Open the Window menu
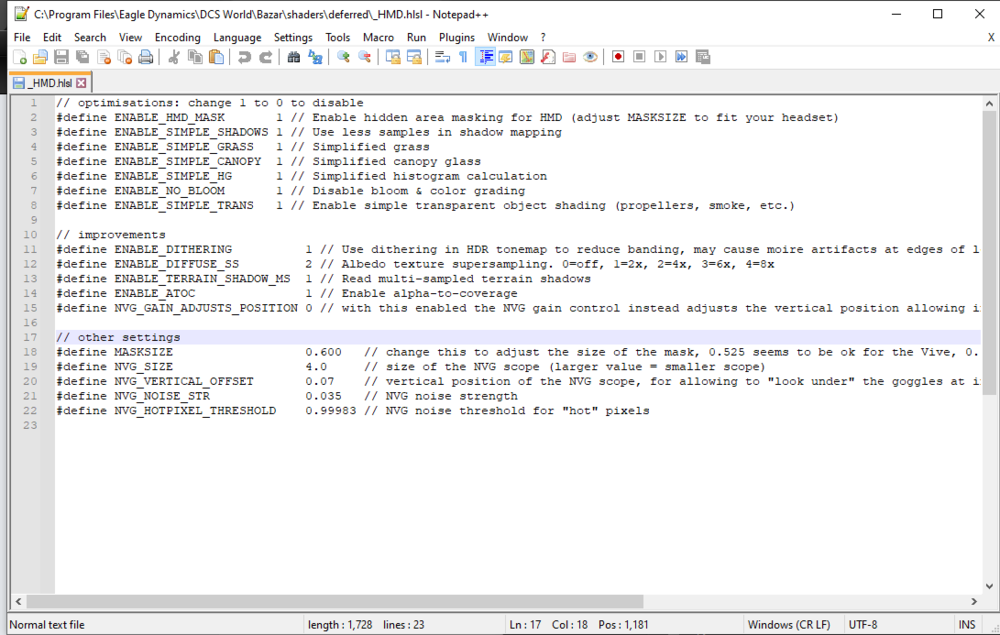Viewport: 1000px width, 635px height. click(x=508, y=38)
